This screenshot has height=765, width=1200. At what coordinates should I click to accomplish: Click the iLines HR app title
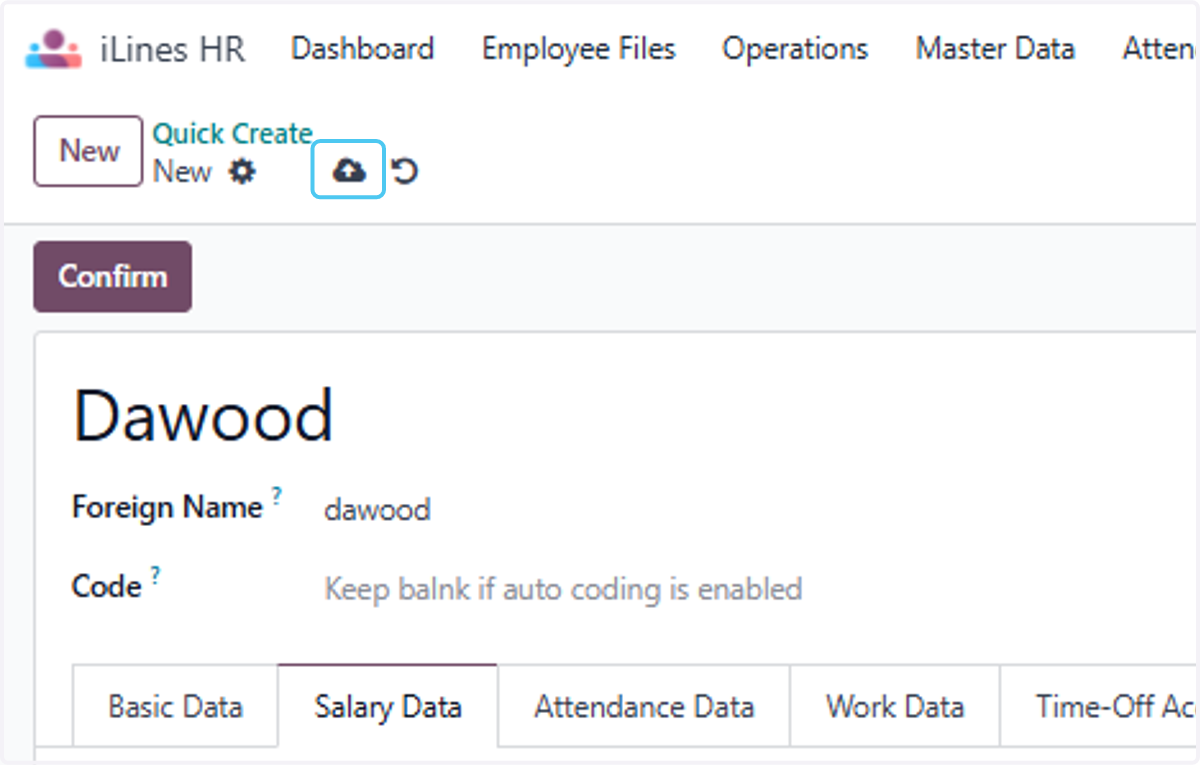[172, 49]
